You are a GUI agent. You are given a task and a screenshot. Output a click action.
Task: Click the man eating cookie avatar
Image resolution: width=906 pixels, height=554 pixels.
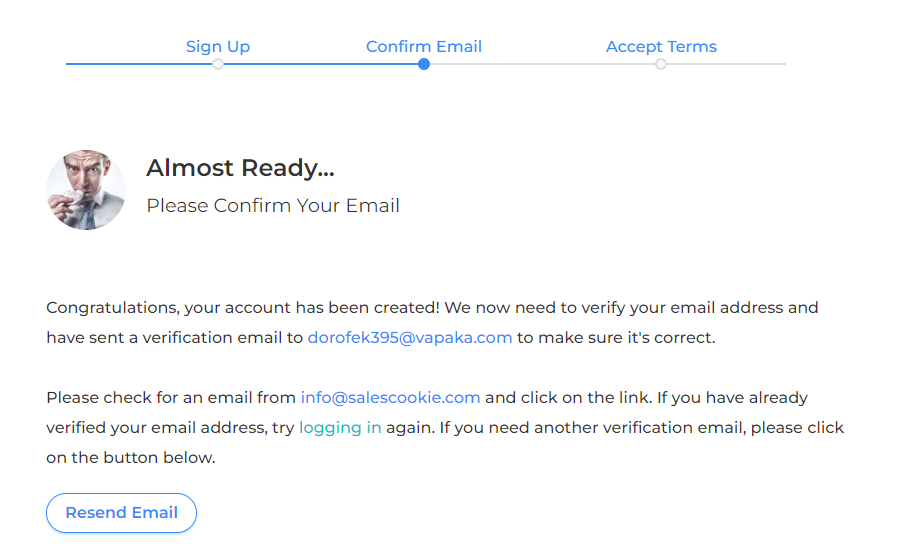86,190
